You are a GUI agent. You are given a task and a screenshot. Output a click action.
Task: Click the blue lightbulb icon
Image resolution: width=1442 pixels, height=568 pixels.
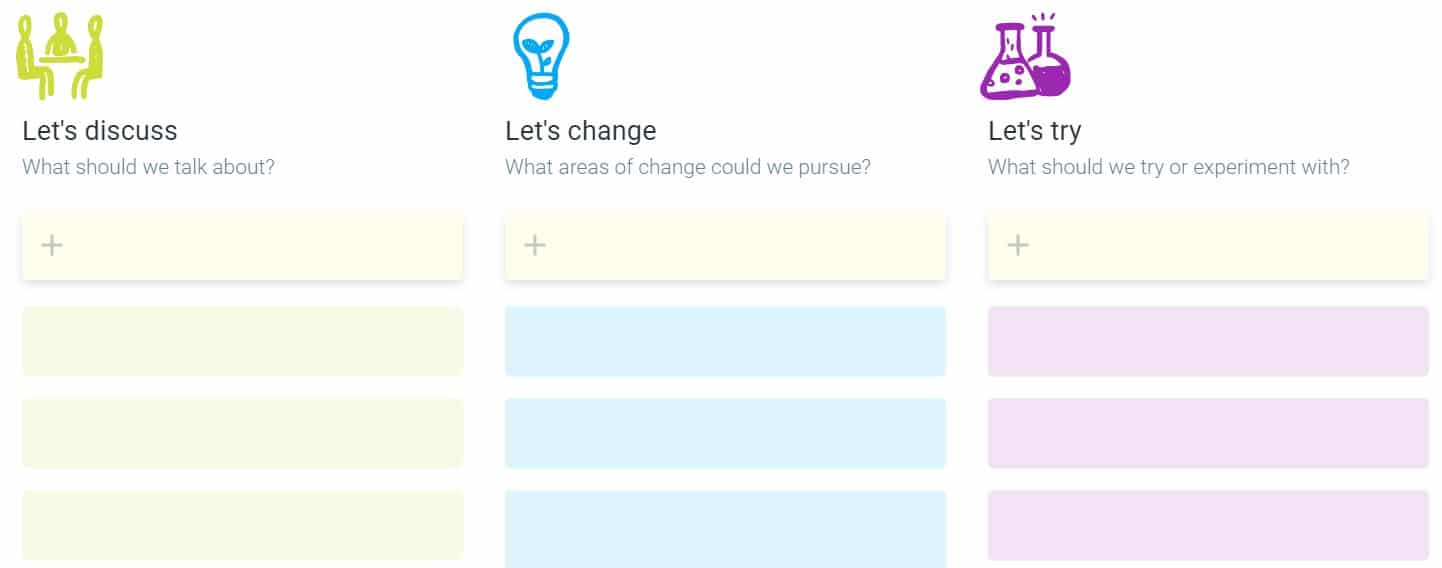(x=541, y=56)
